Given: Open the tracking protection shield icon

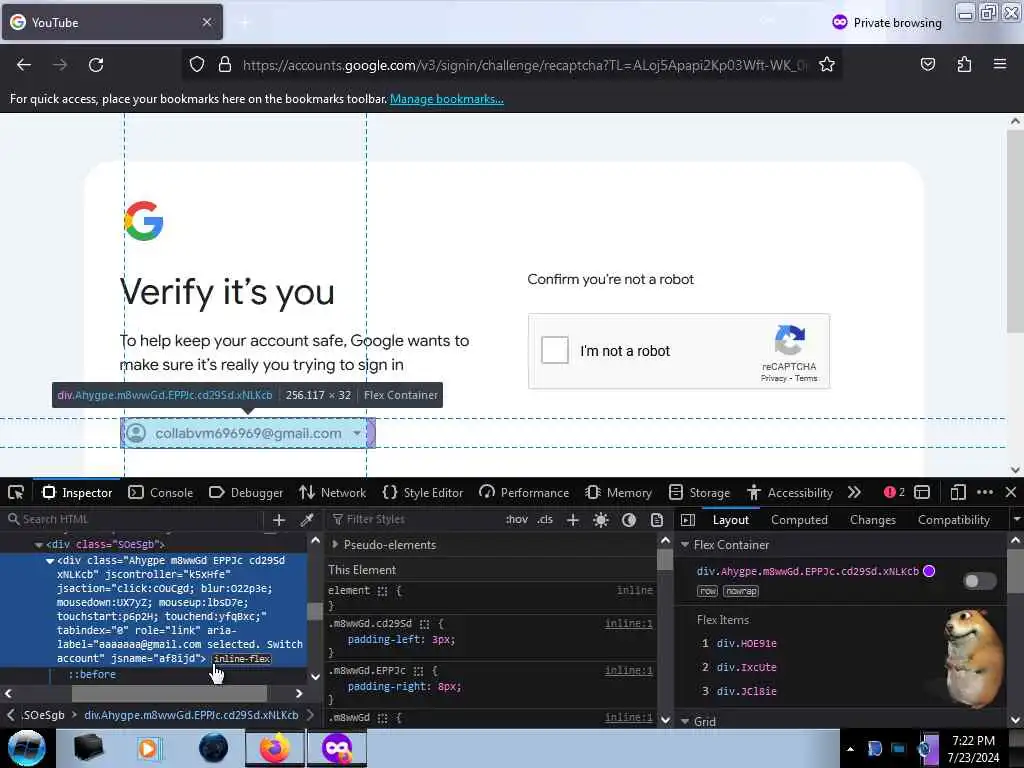Looking at the screenshot, I should pyautogui.click(x=197, y=65).
